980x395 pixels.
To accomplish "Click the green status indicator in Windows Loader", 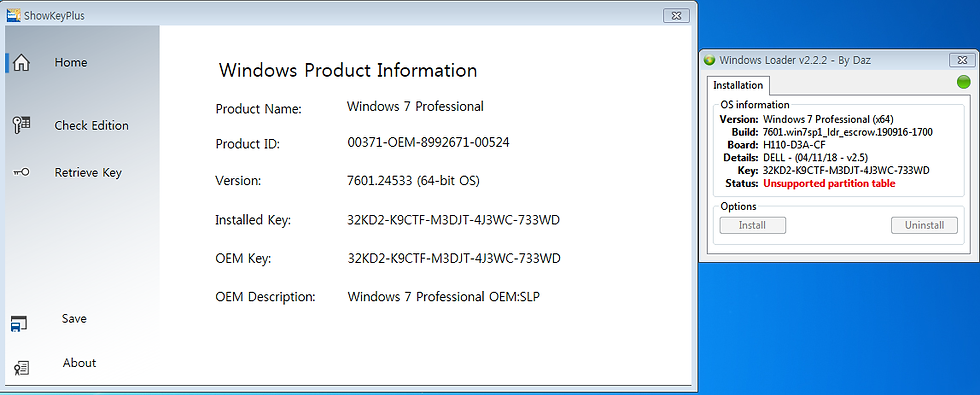I will pyautogui.click(x=964, y=82).
